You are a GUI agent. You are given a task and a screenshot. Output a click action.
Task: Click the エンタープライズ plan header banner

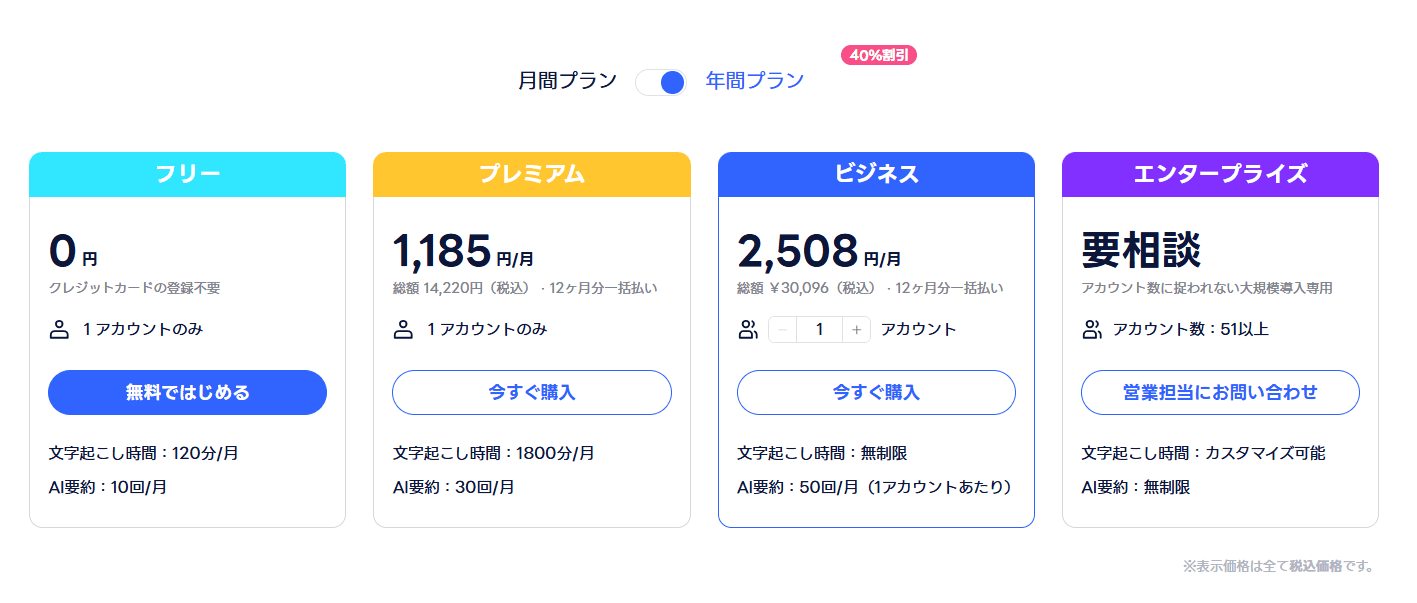(x=1220, y=175)
